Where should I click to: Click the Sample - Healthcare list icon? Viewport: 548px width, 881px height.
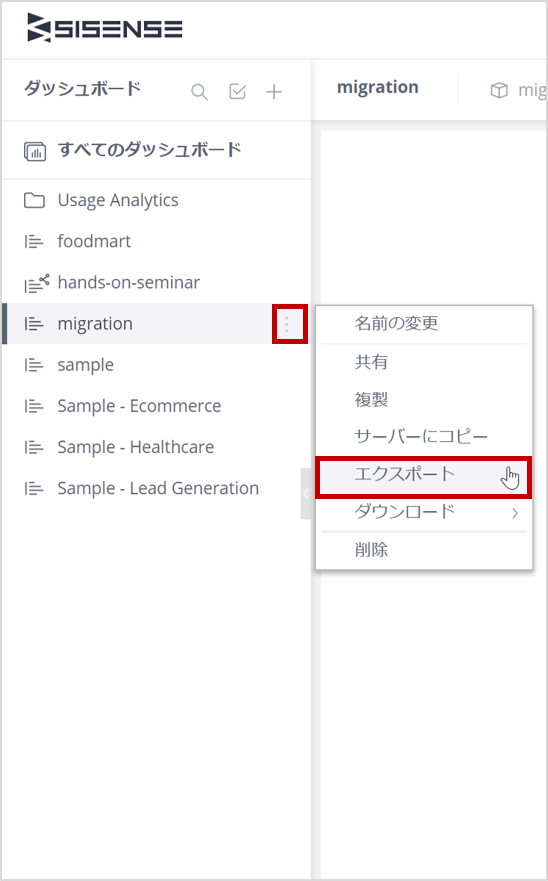click(x=34, y=448)
